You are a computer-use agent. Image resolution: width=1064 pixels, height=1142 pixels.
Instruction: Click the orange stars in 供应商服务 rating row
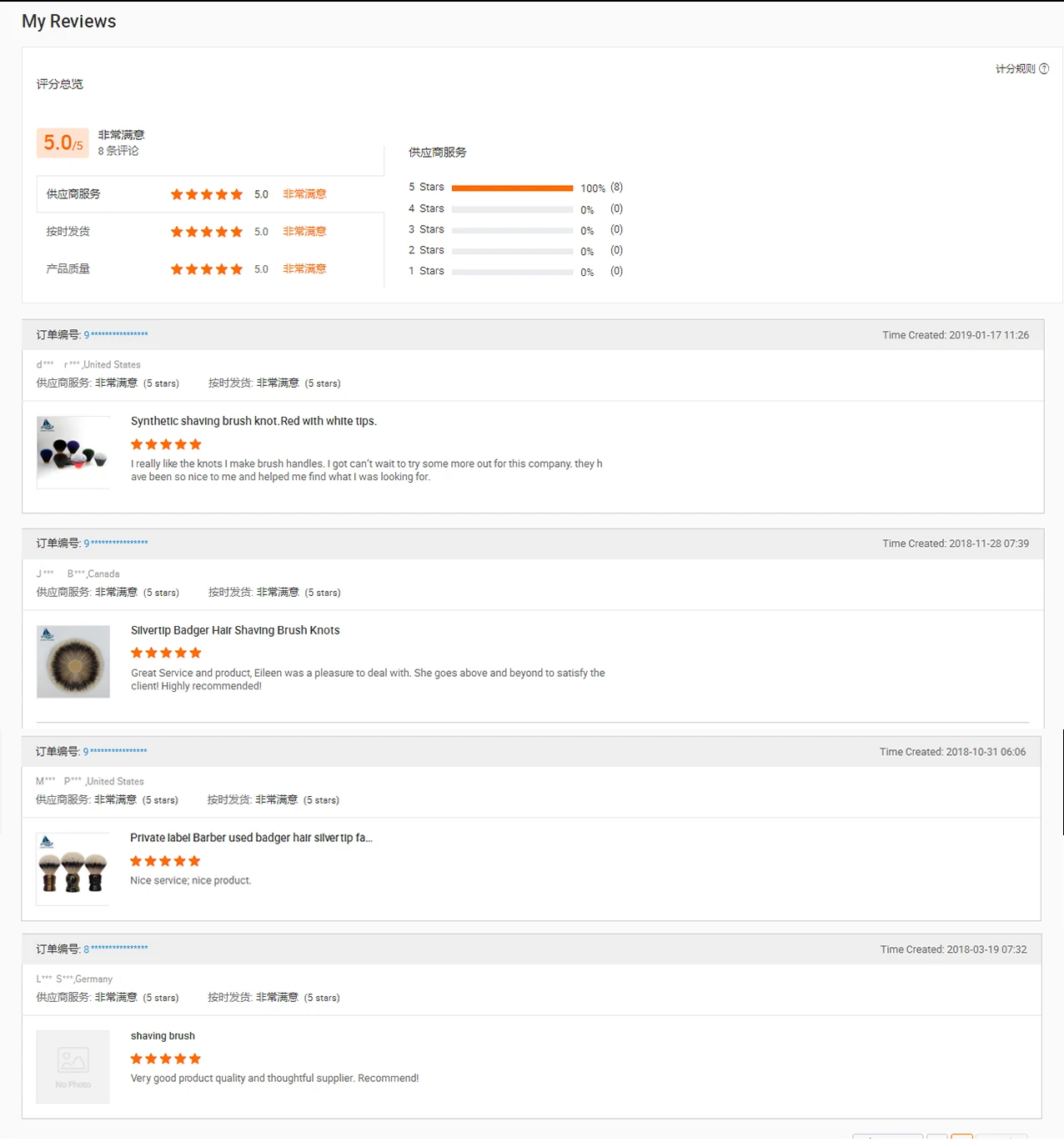click(x=207, y=194)
